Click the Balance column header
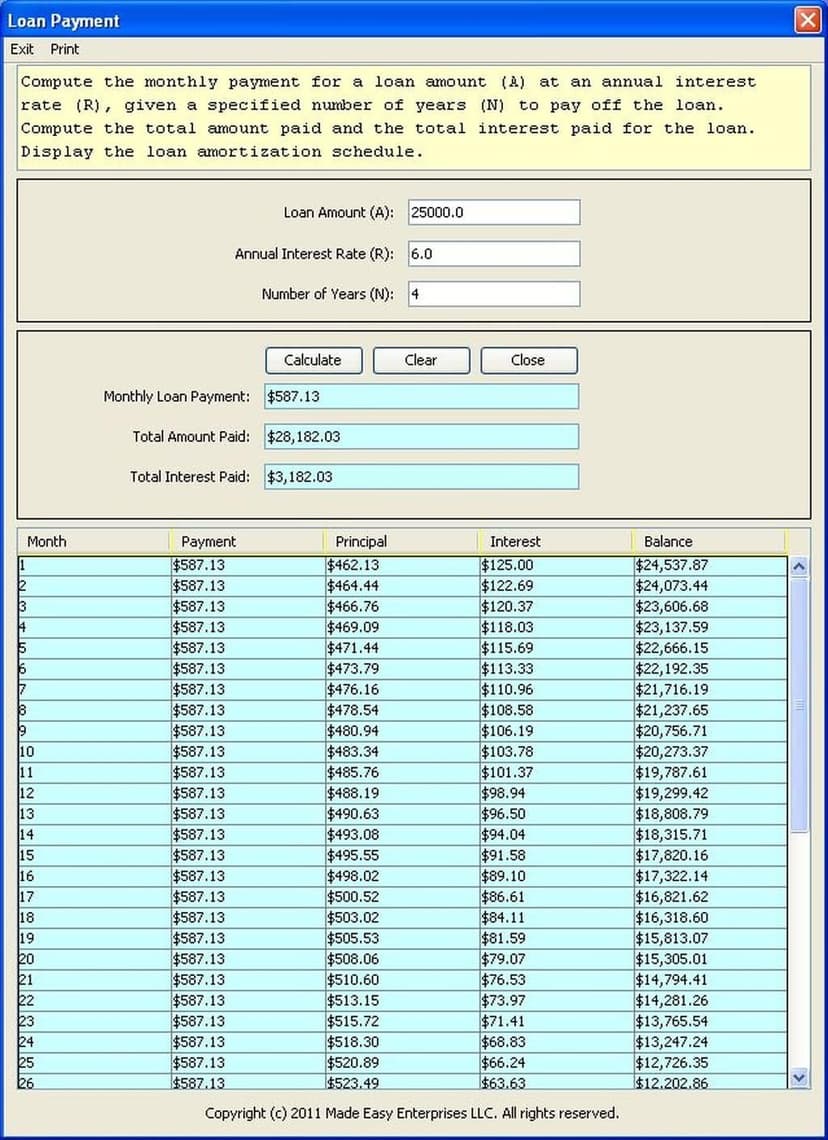Viewport: 828px width, 1140px height. pyautogui.click(x=710, y=542)
